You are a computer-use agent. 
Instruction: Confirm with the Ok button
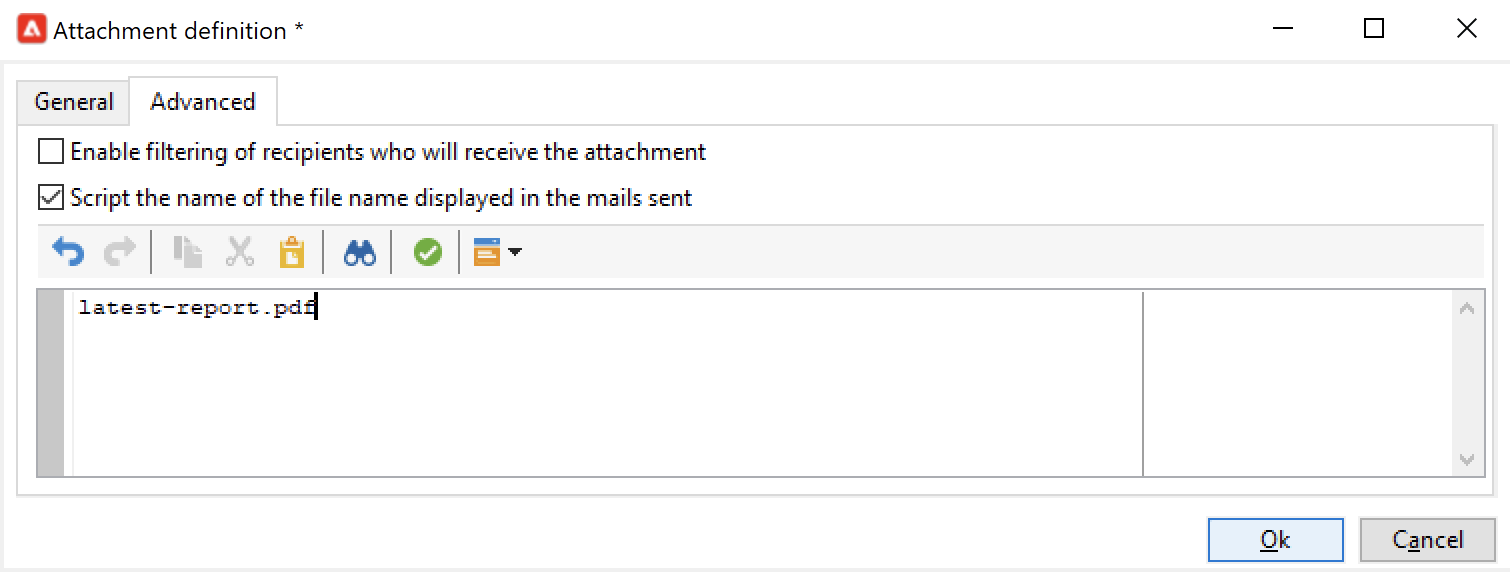(x=1275, y=540)
